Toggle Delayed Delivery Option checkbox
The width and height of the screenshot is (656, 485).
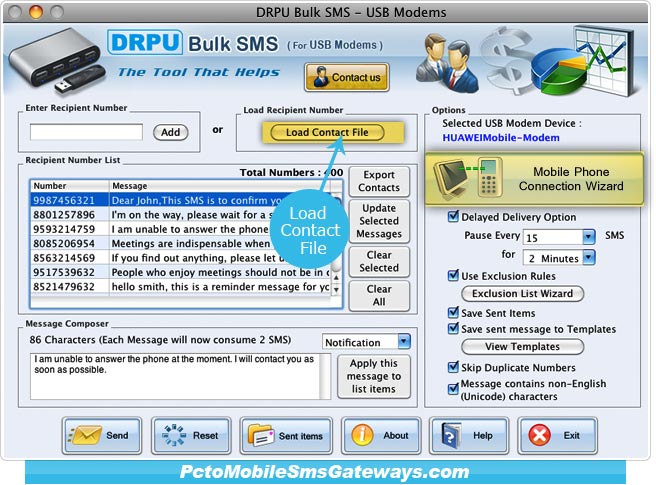click(x=453, y=216)
